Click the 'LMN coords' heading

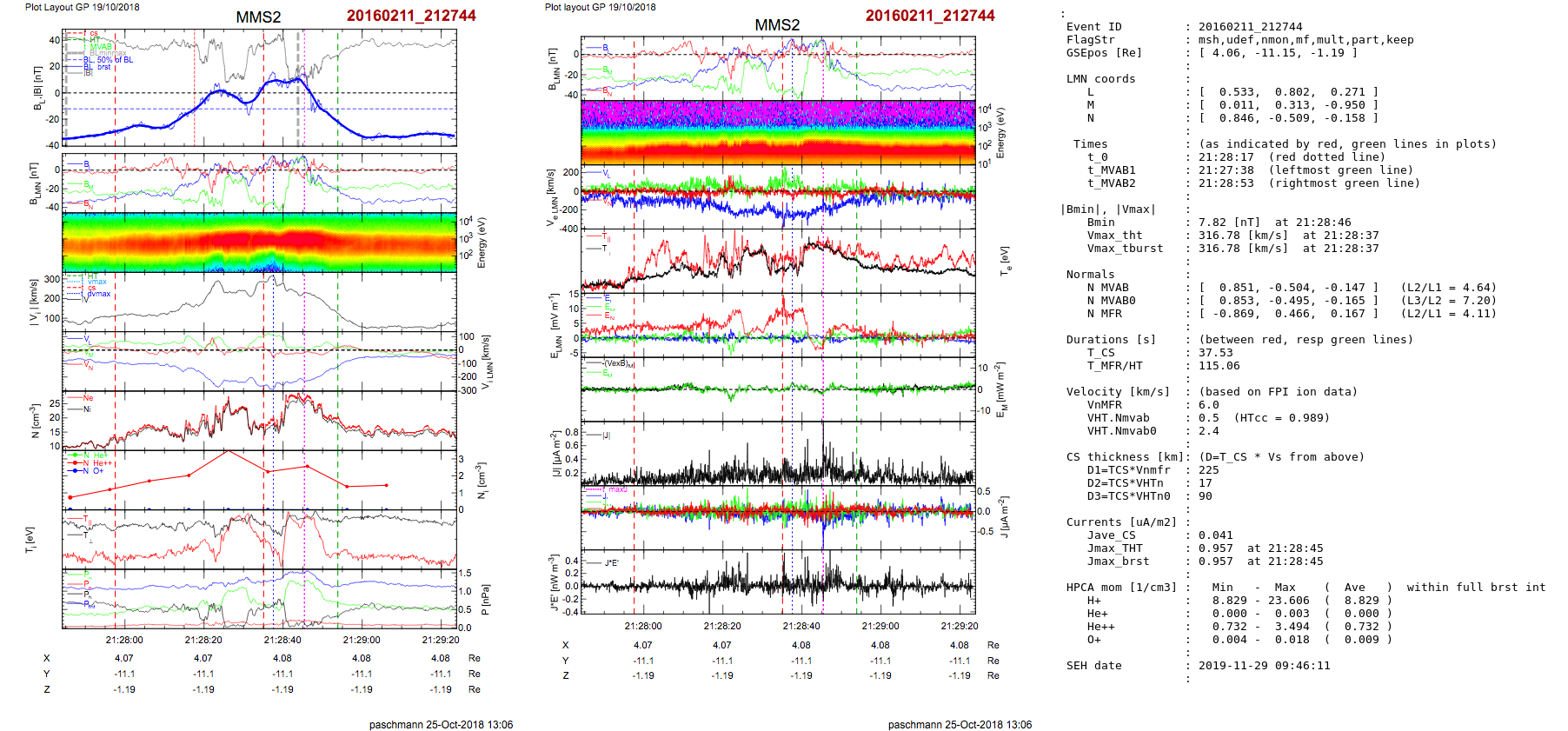click(x=1100, y=79)
